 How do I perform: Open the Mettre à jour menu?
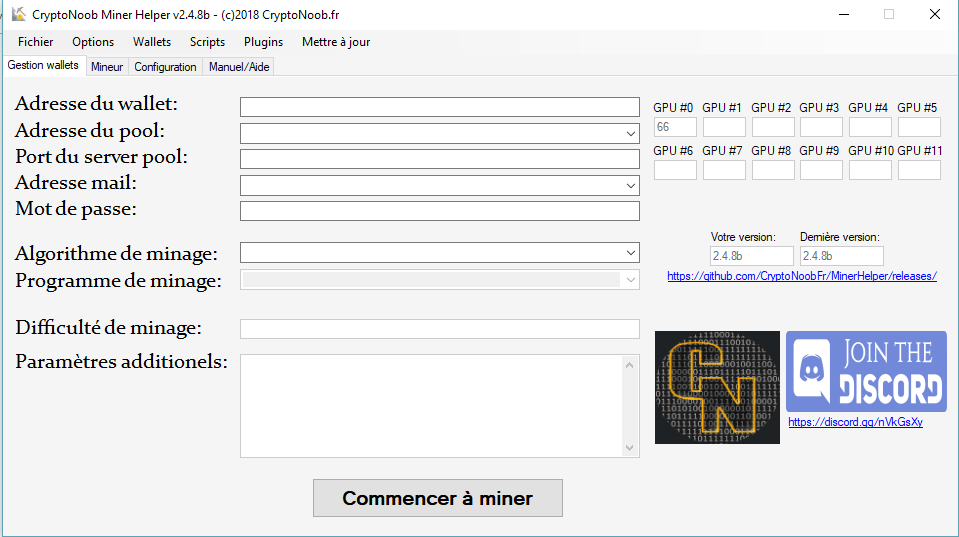coord(336,42)
